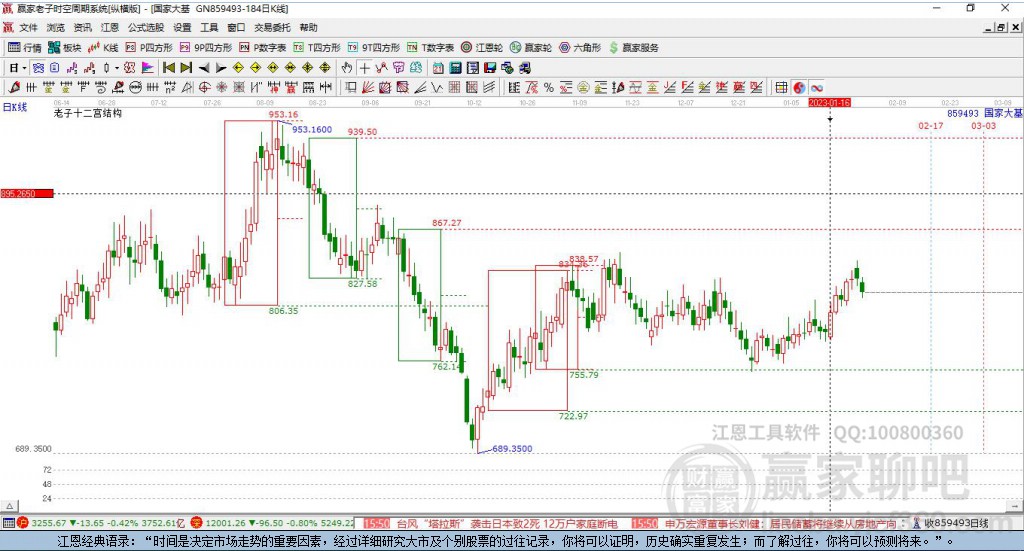
Task: Open the calendar icon in toolbar
Action: click(x=438, y=68)
